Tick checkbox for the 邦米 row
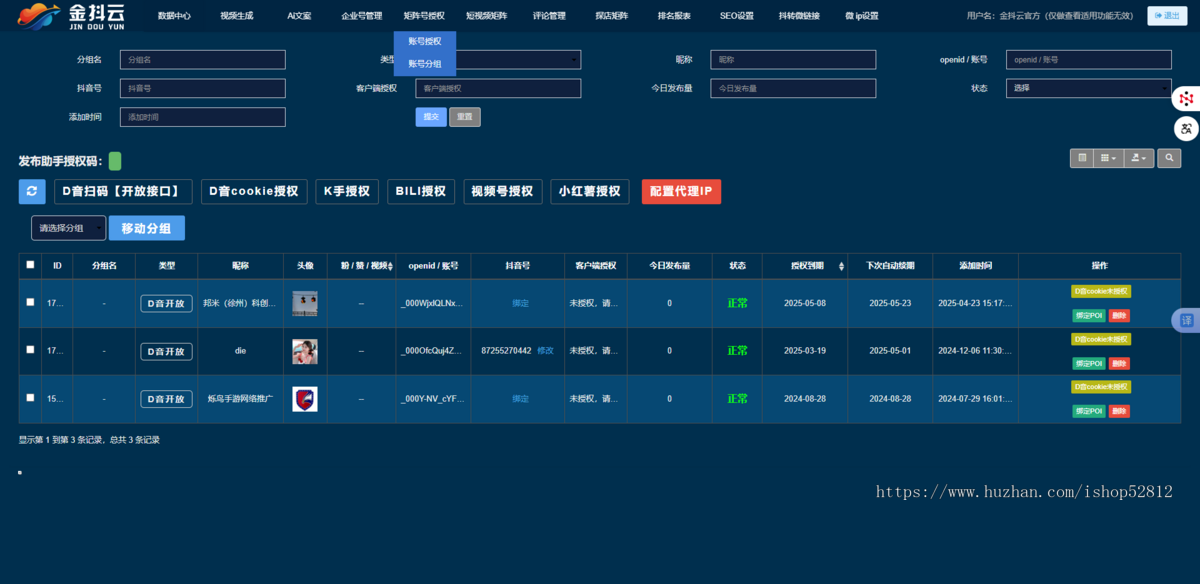Image resolution: width=1200 pixels, height=584 pixels. coord(30,302)
